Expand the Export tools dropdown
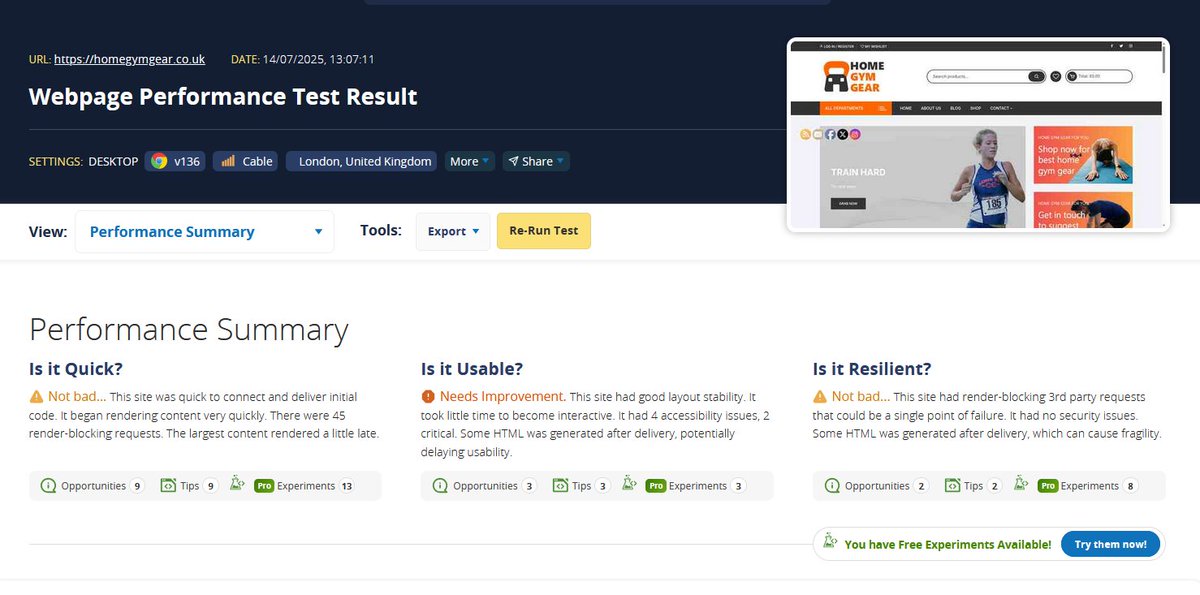Image resolution: width=1200 pixels, height=595 pixels. tap(453, 231)
